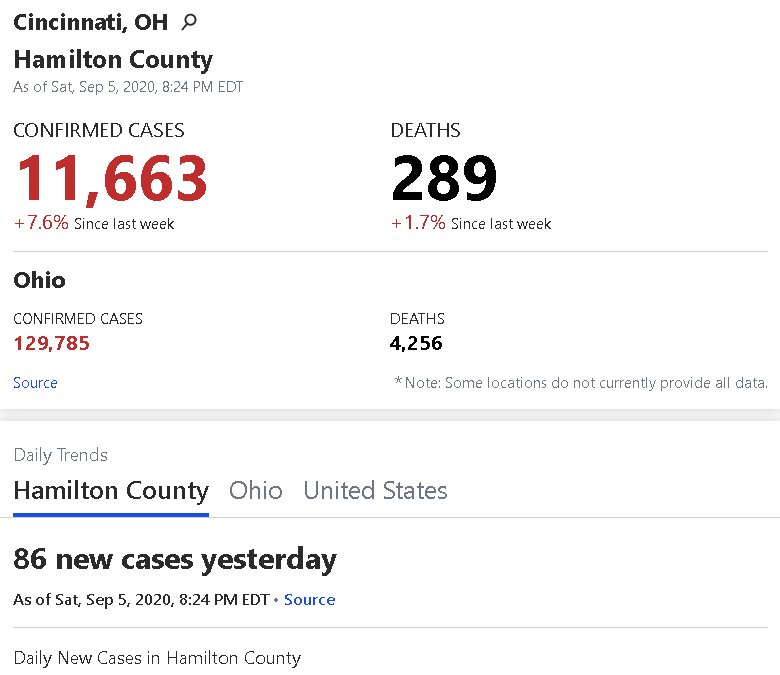Click the Cincinnati, OH location title
Image resolution: width=780 pixels, height=675 pixels.
coord(91,22)
